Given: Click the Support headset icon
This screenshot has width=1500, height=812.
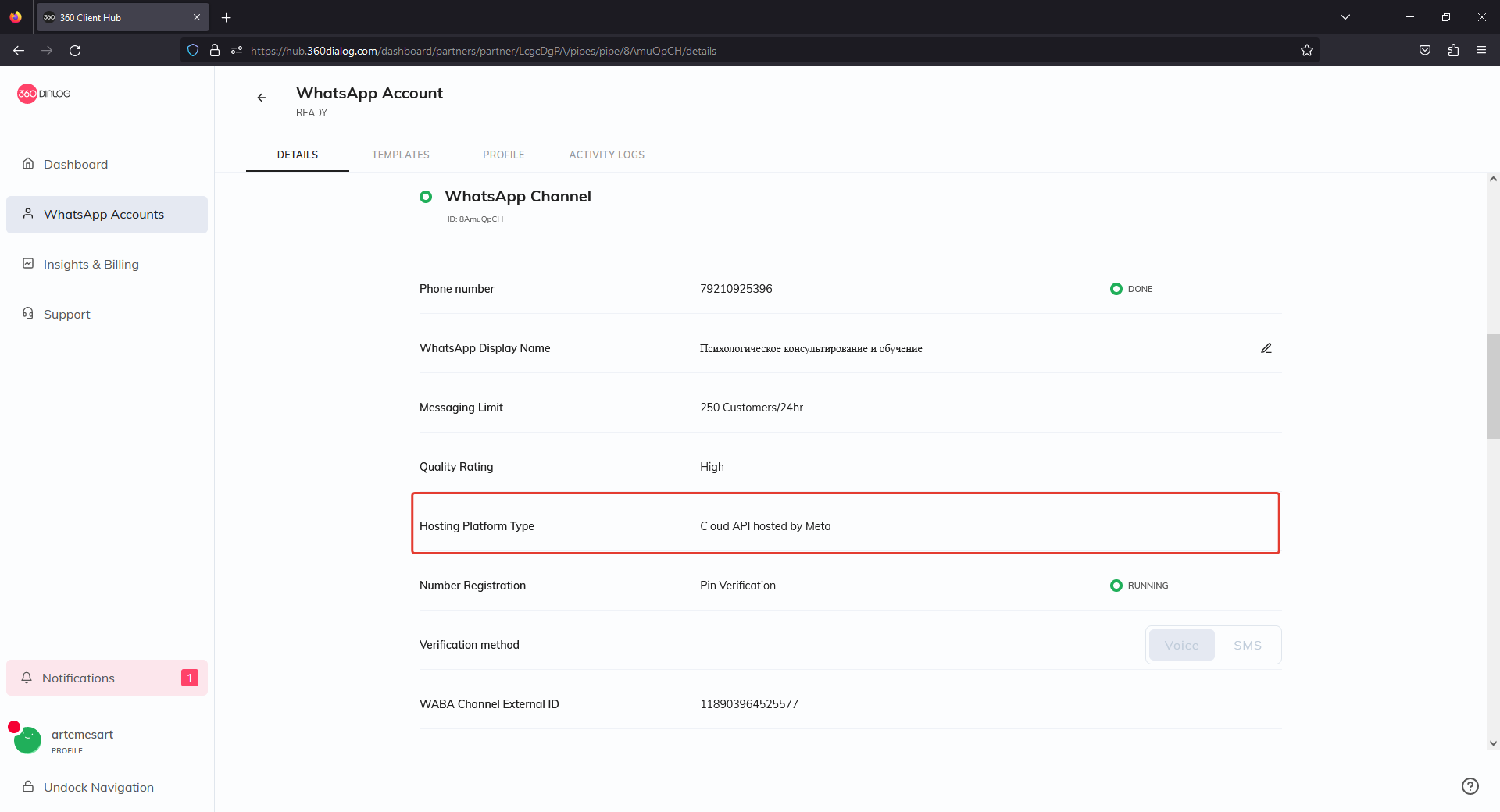Looking at the screenshot, I should click(28, 313).
